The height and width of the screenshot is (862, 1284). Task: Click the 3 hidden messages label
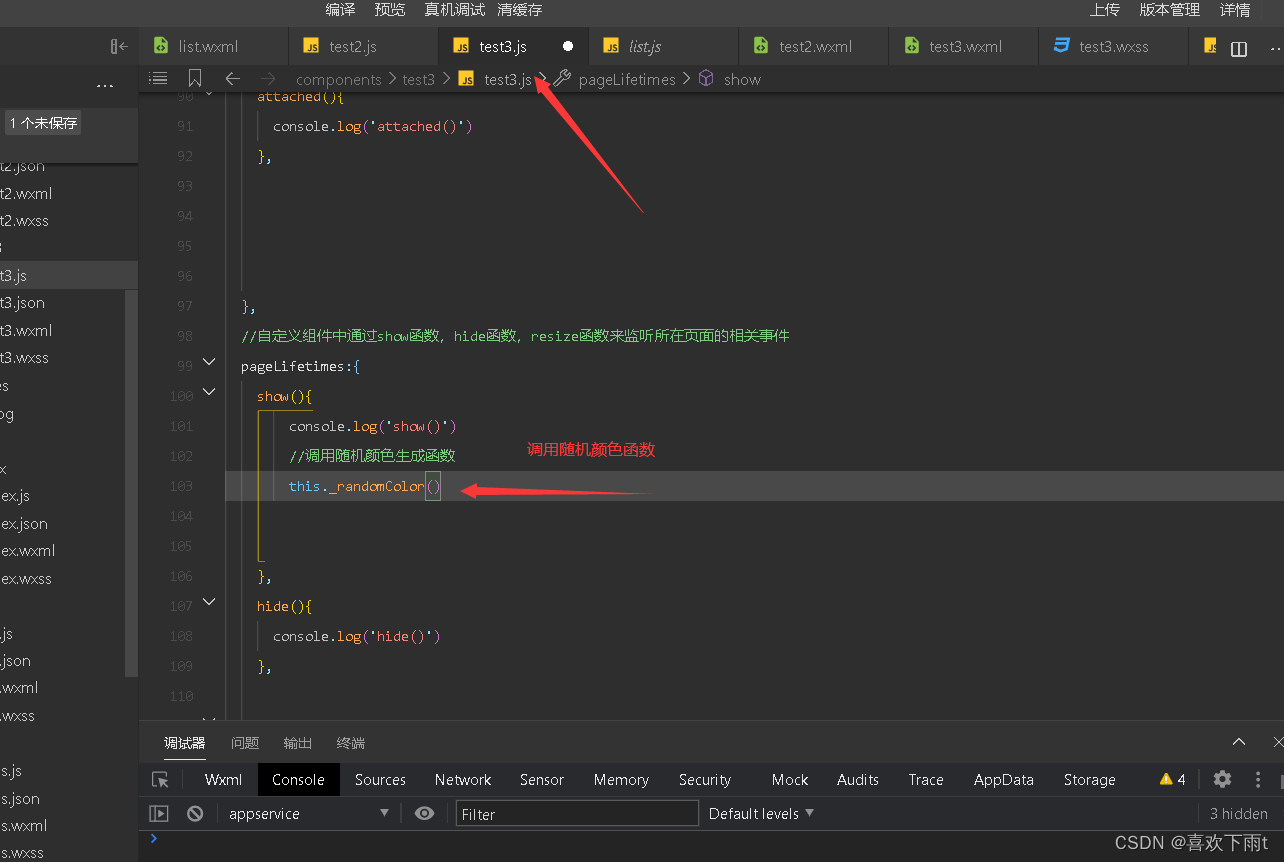1239,814
